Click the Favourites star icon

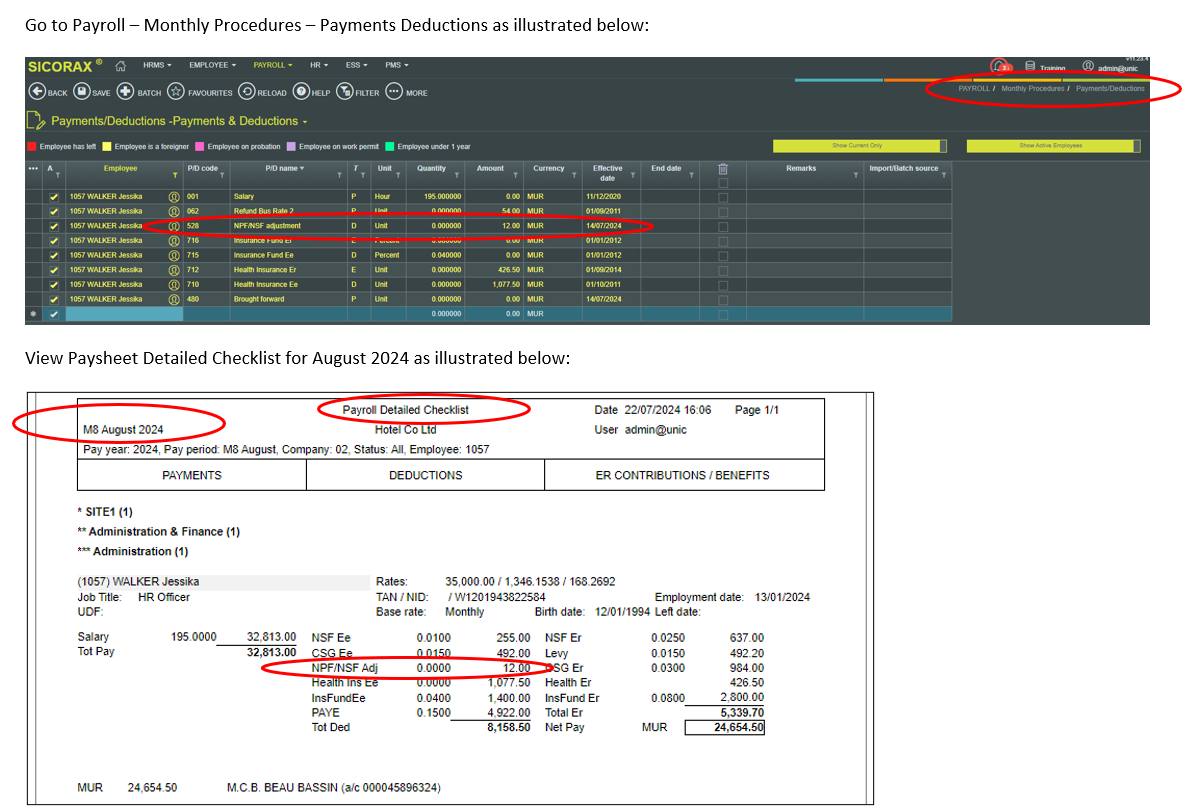pyautogui.click(x=176, y=92)
